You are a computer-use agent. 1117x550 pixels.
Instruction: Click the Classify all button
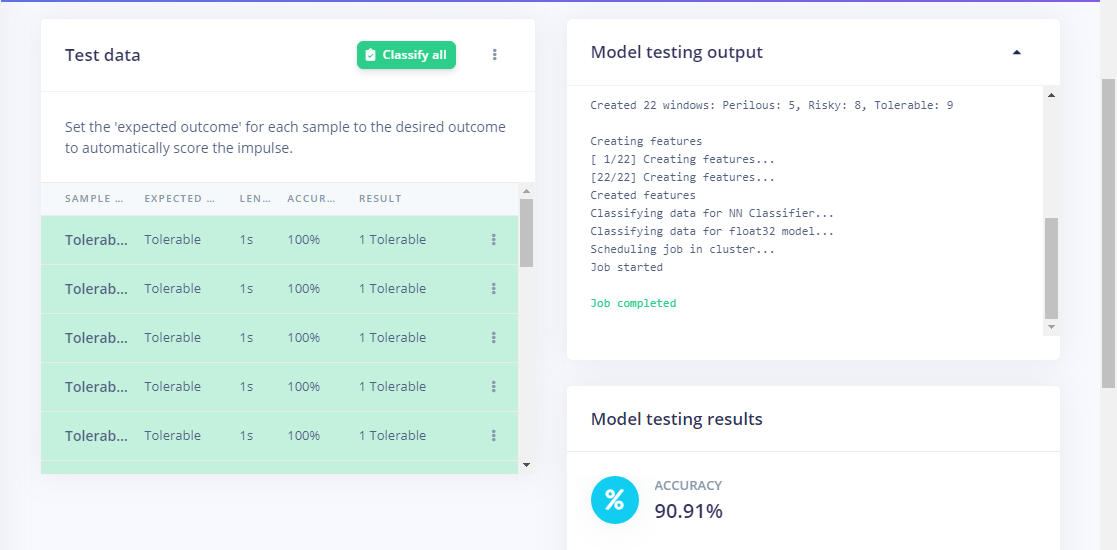[x=406, y=55]
